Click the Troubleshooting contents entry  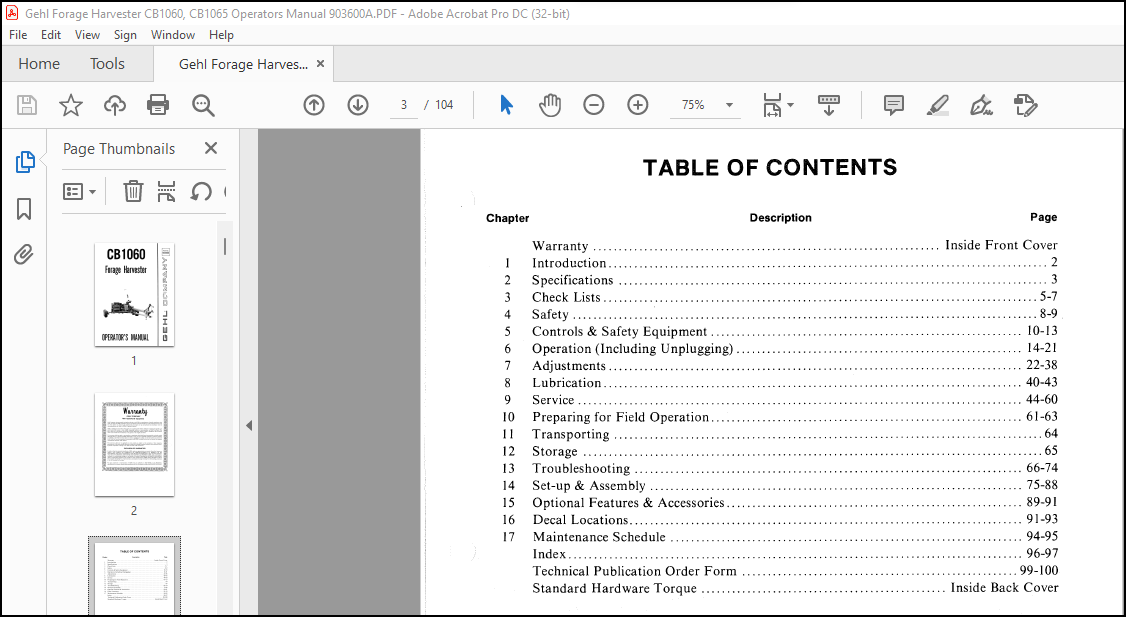[x=581, y=468]
